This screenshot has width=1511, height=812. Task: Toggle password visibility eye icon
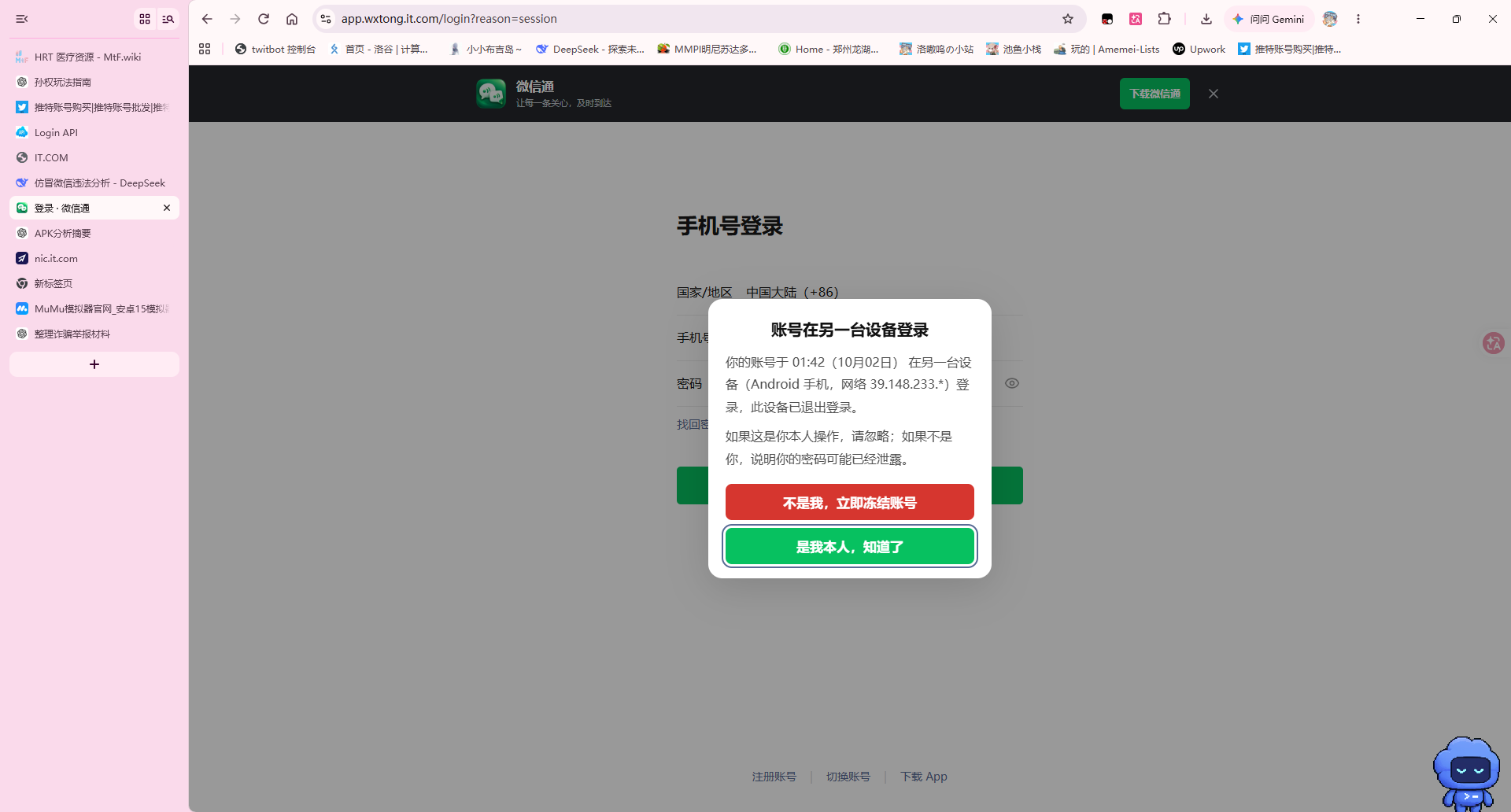click(x=1012, y=383)
